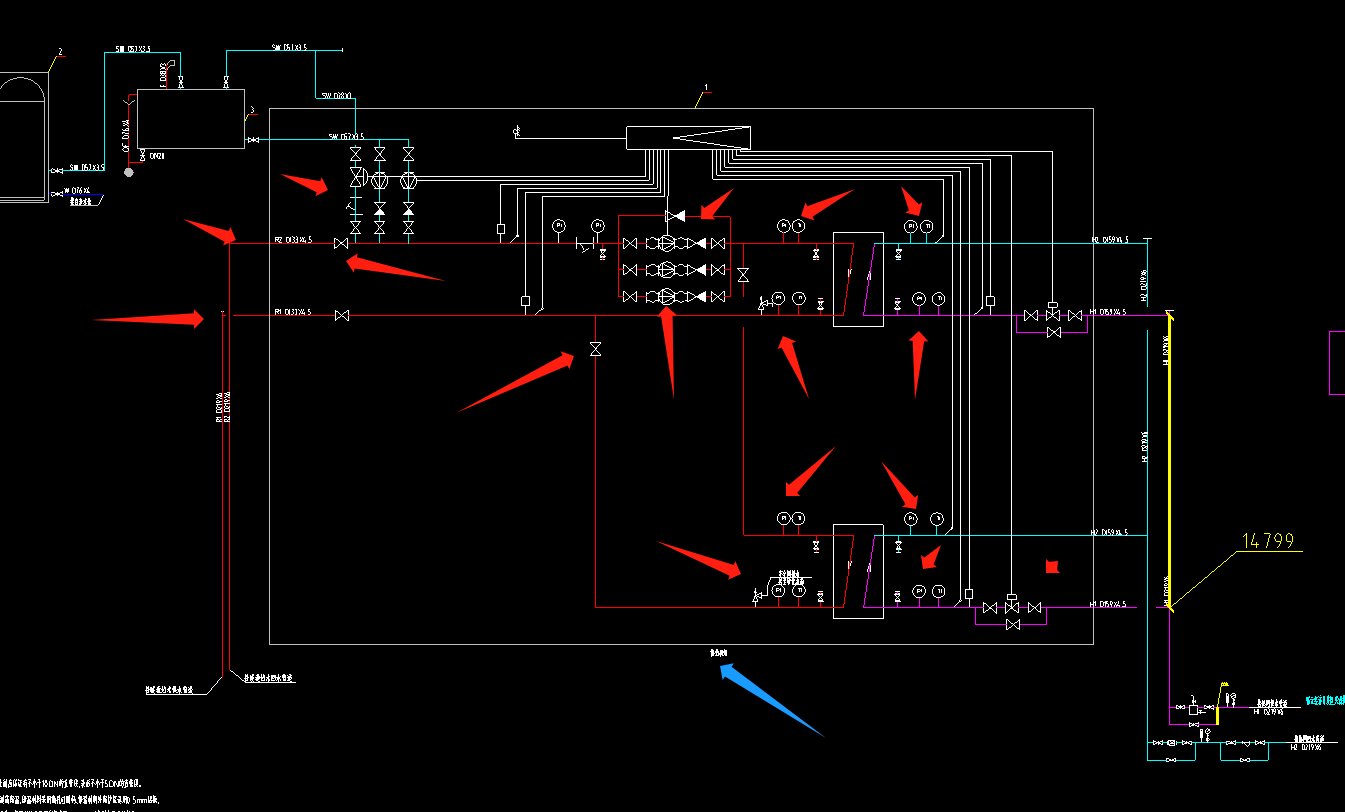Click the SW D57X3.5 label above the tank
Screen dimensions: 1345x812
[132, 48]
